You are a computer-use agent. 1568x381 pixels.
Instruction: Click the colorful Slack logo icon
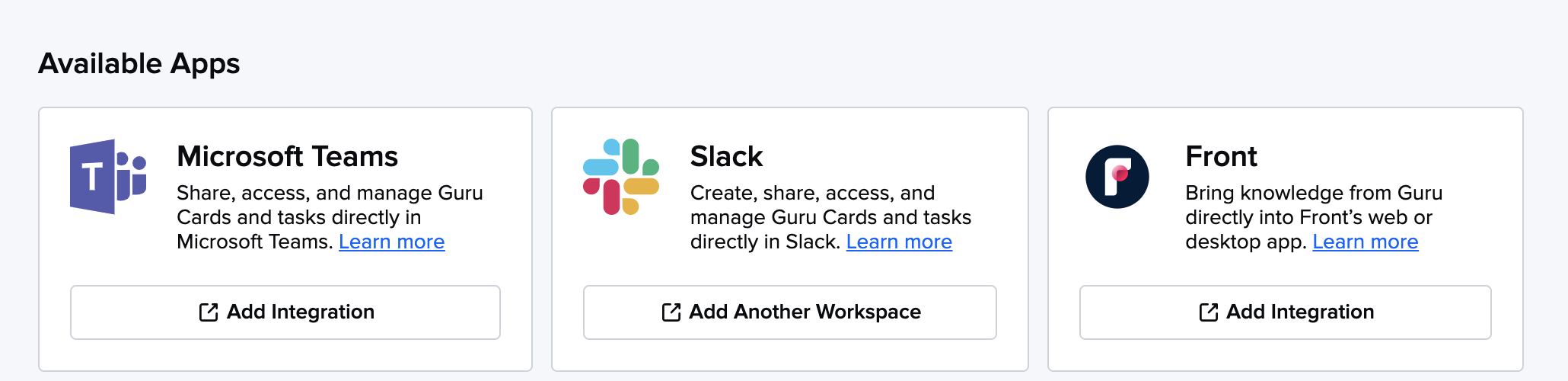621,177
